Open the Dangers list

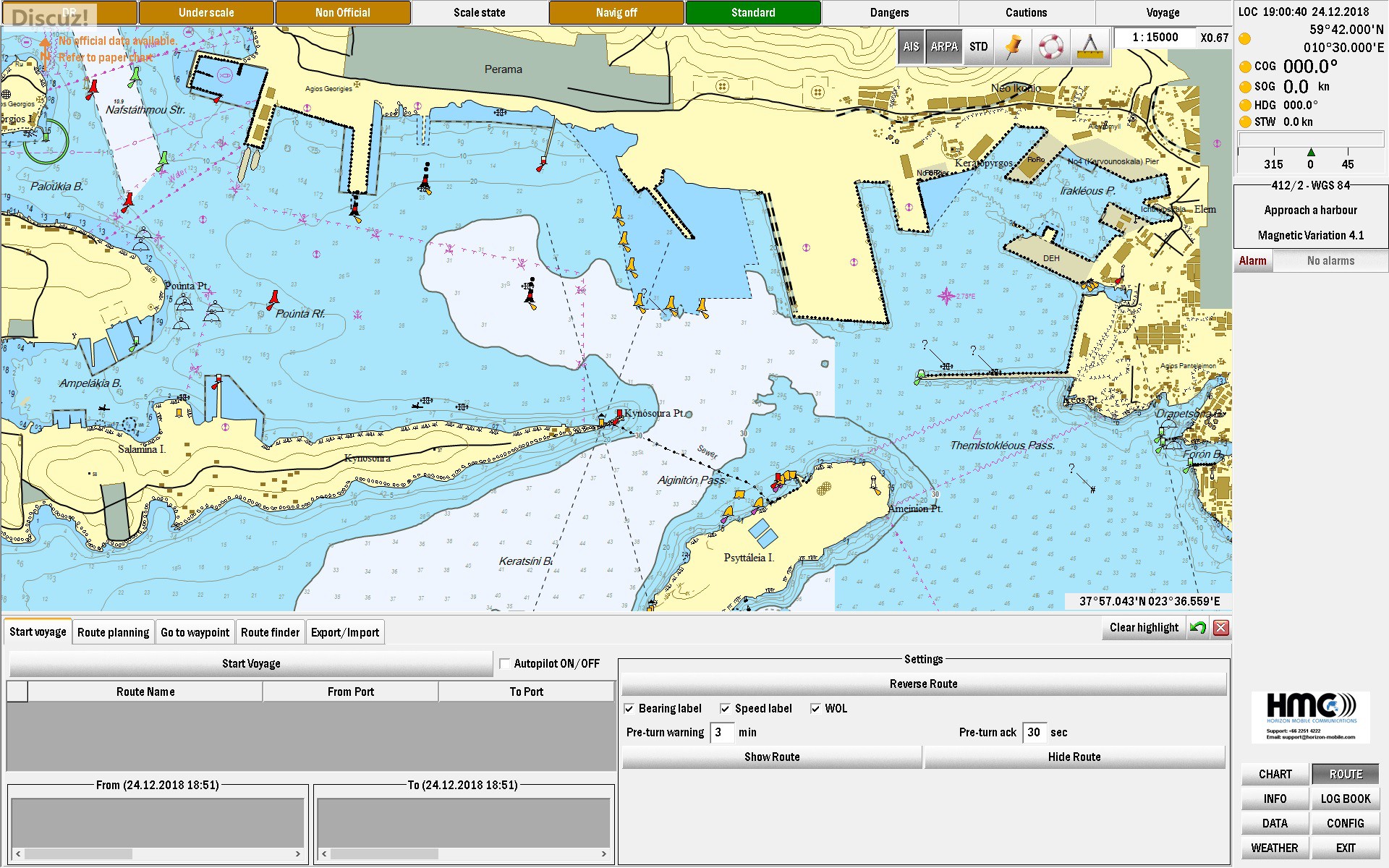tap(890, 12)
